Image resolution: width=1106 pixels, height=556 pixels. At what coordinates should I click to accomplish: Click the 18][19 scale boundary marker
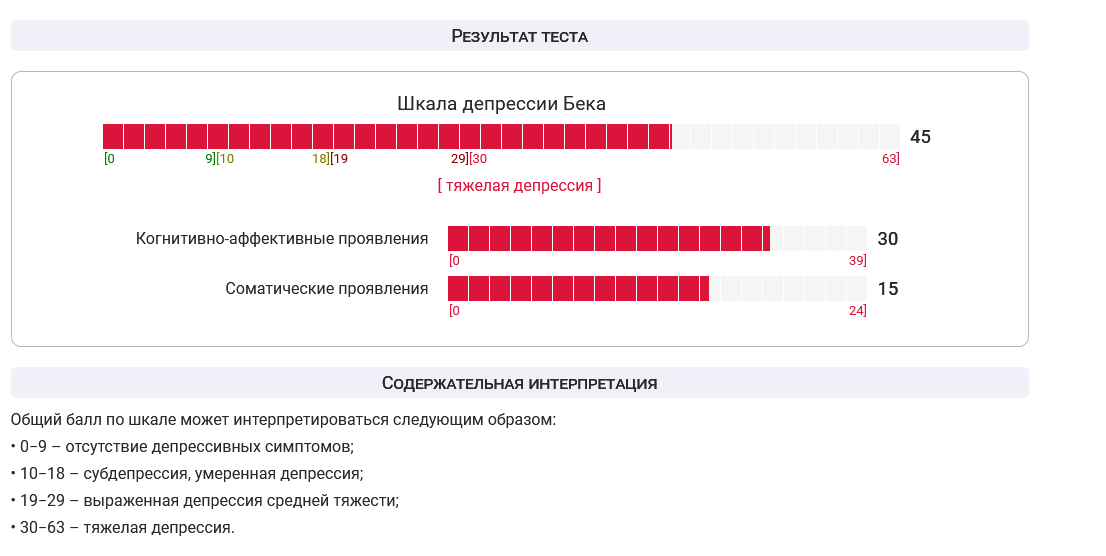click(x=330, y=159)
